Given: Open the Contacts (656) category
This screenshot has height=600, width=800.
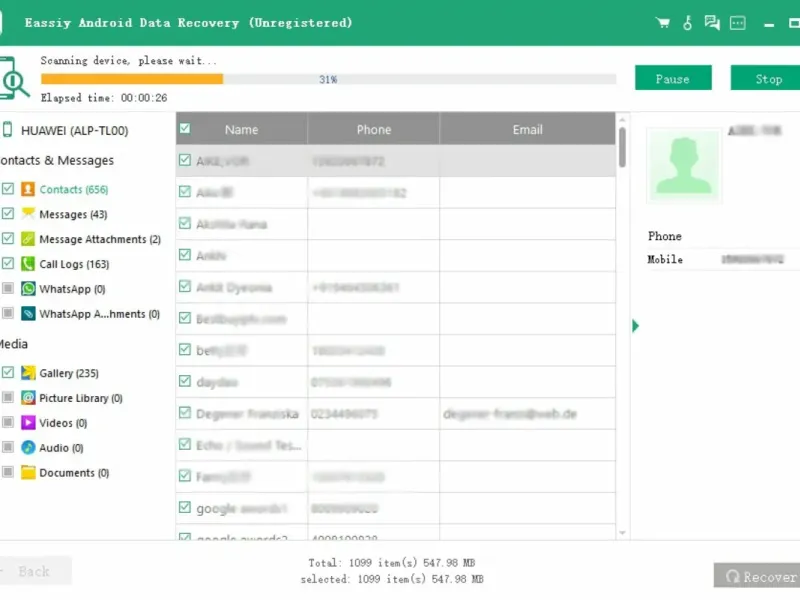Looking at the screenshot, I should 74,190.
